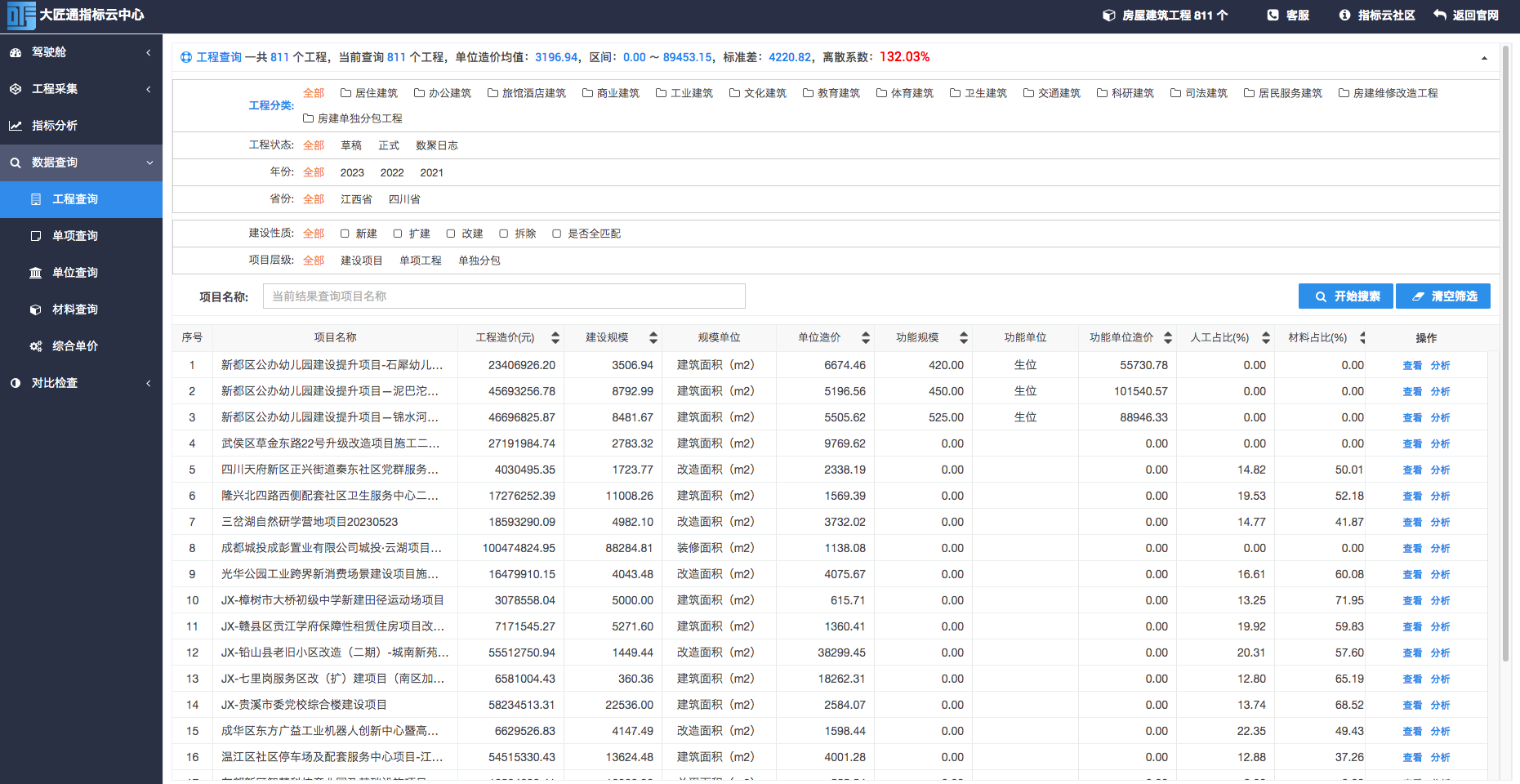Image resolution: width=1520 pixels, height=784 pixels.
Task: Click project name JX-贵溪市委党校综合楼建设项目
Action: click(304, 705)
